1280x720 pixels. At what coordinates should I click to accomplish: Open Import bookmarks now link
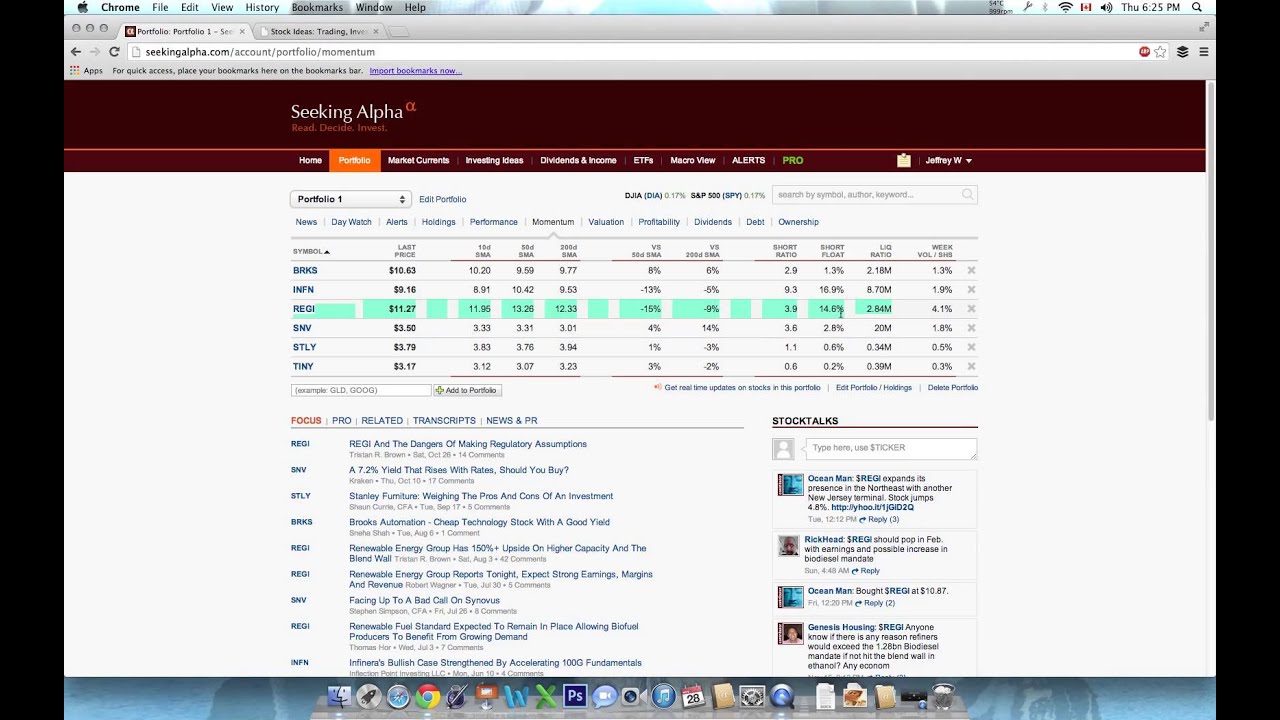(x=415, y=71)
